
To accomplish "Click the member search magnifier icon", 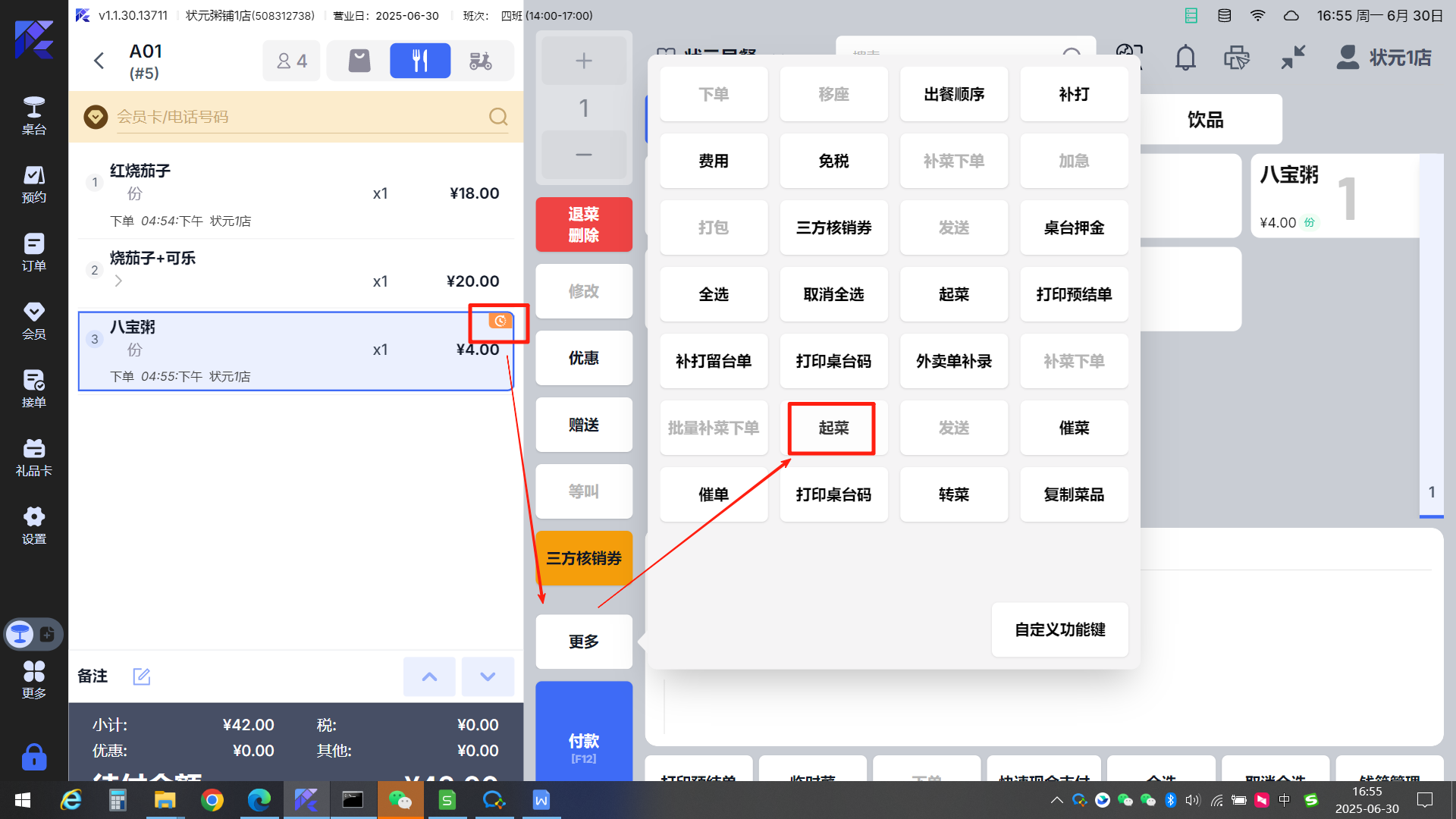I will pyautogui.click(x=498, y=116).
